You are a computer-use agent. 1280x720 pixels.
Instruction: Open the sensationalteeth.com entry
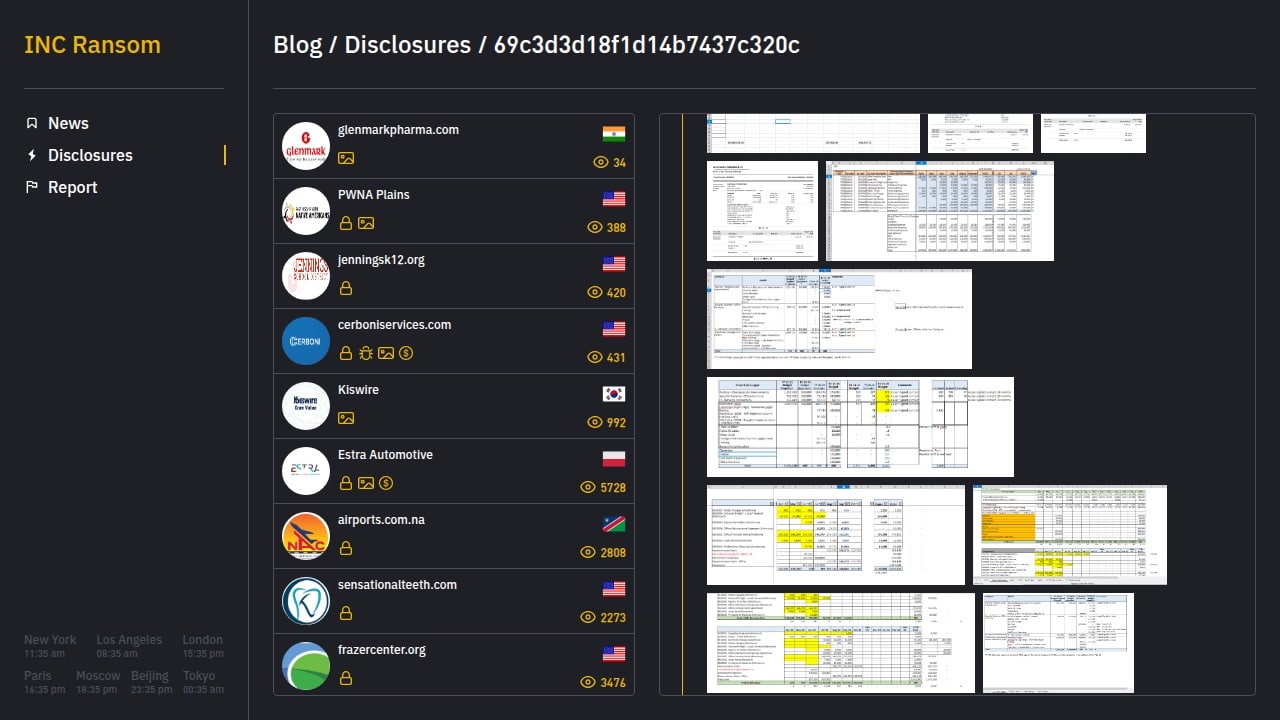pyautogui.click(x=454, y=601)
